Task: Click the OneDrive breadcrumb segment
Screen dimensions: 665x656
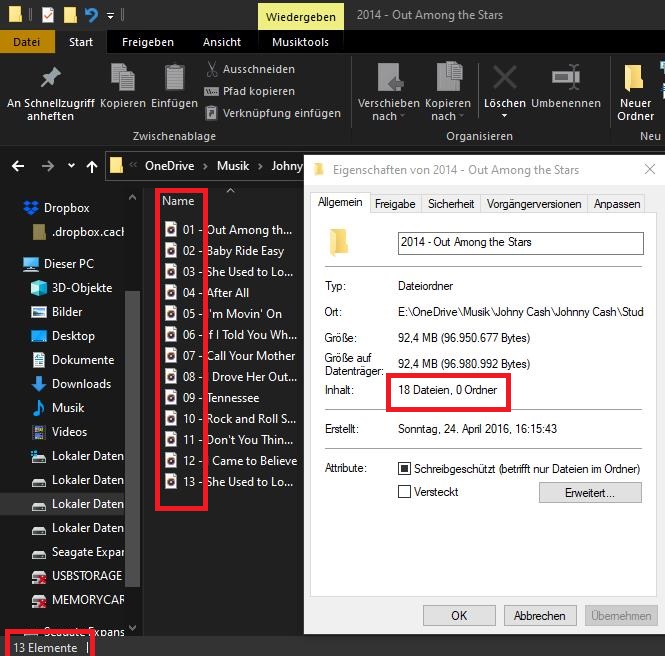Action: [170, 166]
